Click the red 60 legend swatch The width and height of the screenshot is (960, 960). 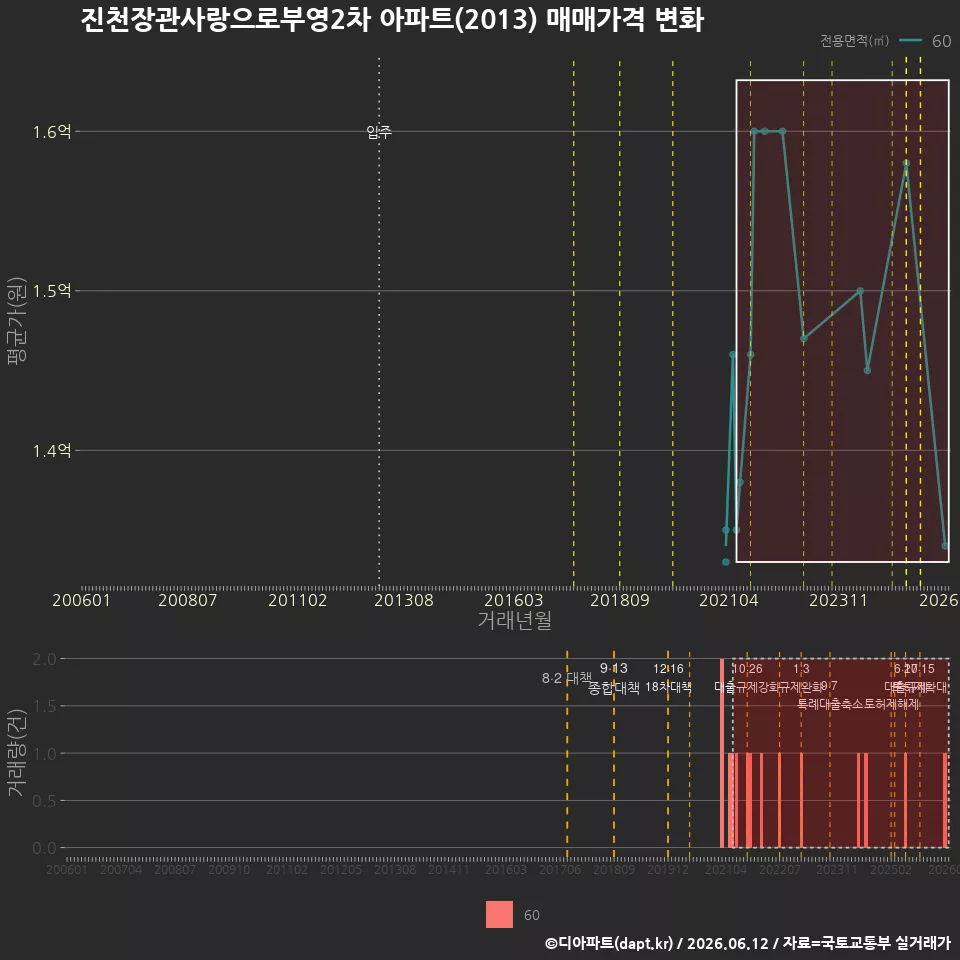[x=499, y=914]
